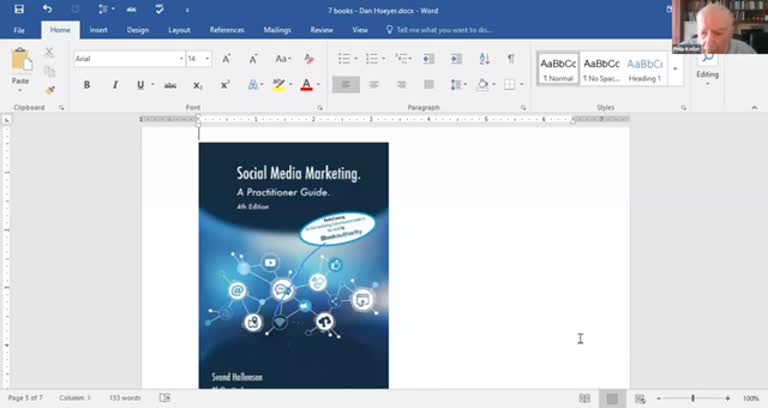This screenshot has width=768, height=408.
Task: Switch to the Design tab
Action: point(138,30)
